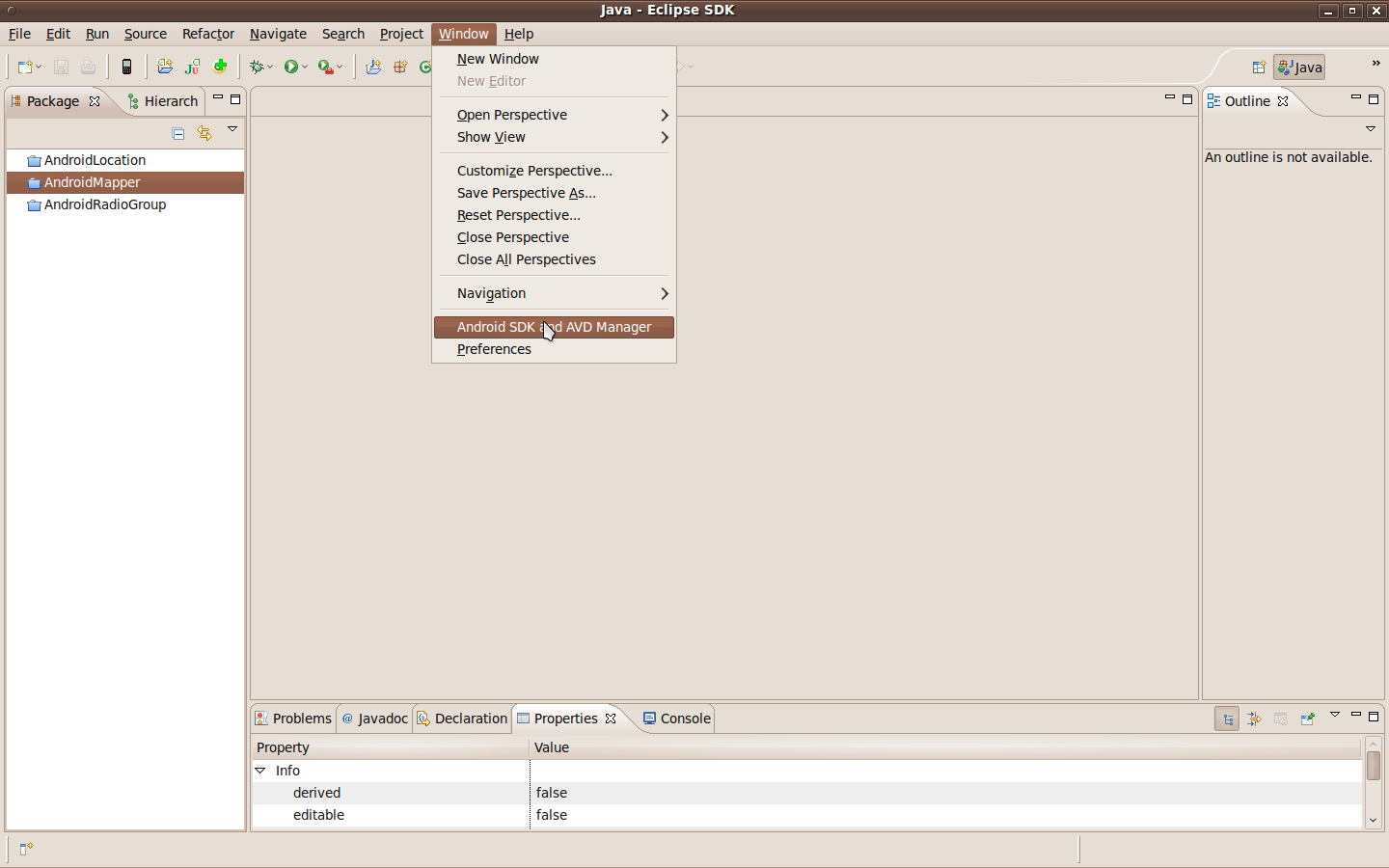Click the New JUnit test toolbar icon
The width and height of the screenshot is (1389, 868).
193,67
